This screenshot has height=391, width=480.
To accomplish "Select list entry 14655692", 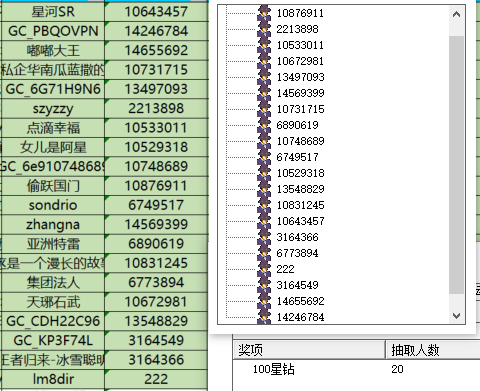I will pos(300,301).
